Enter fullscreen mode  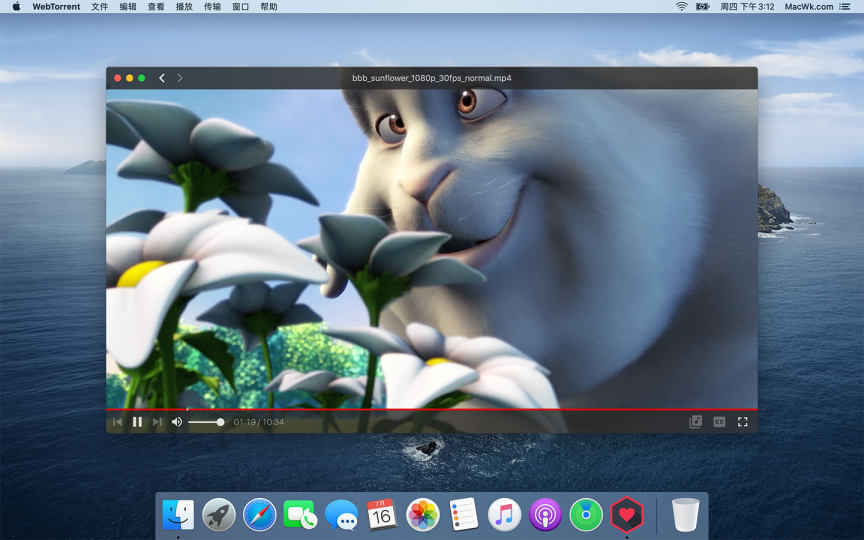click(742, 422)
